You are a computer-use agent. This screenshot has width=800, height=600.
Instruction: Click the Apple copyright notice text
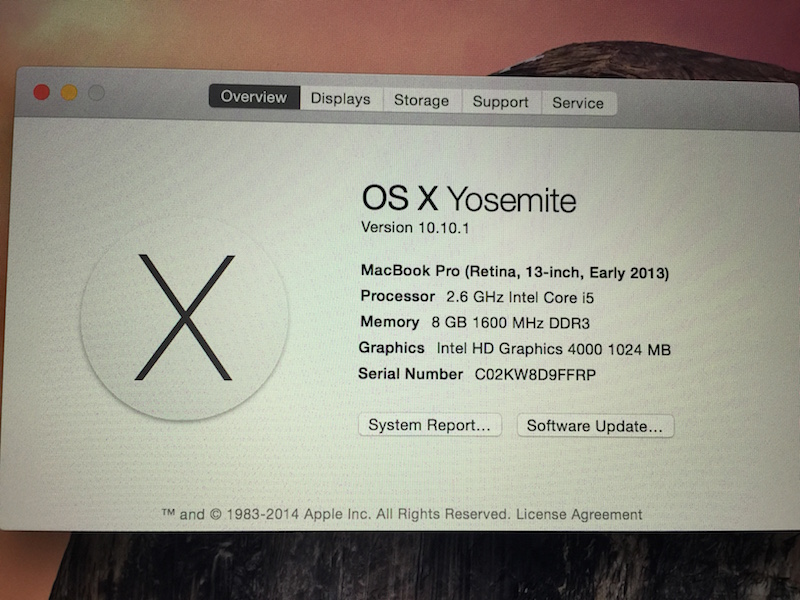coord(336,514)
